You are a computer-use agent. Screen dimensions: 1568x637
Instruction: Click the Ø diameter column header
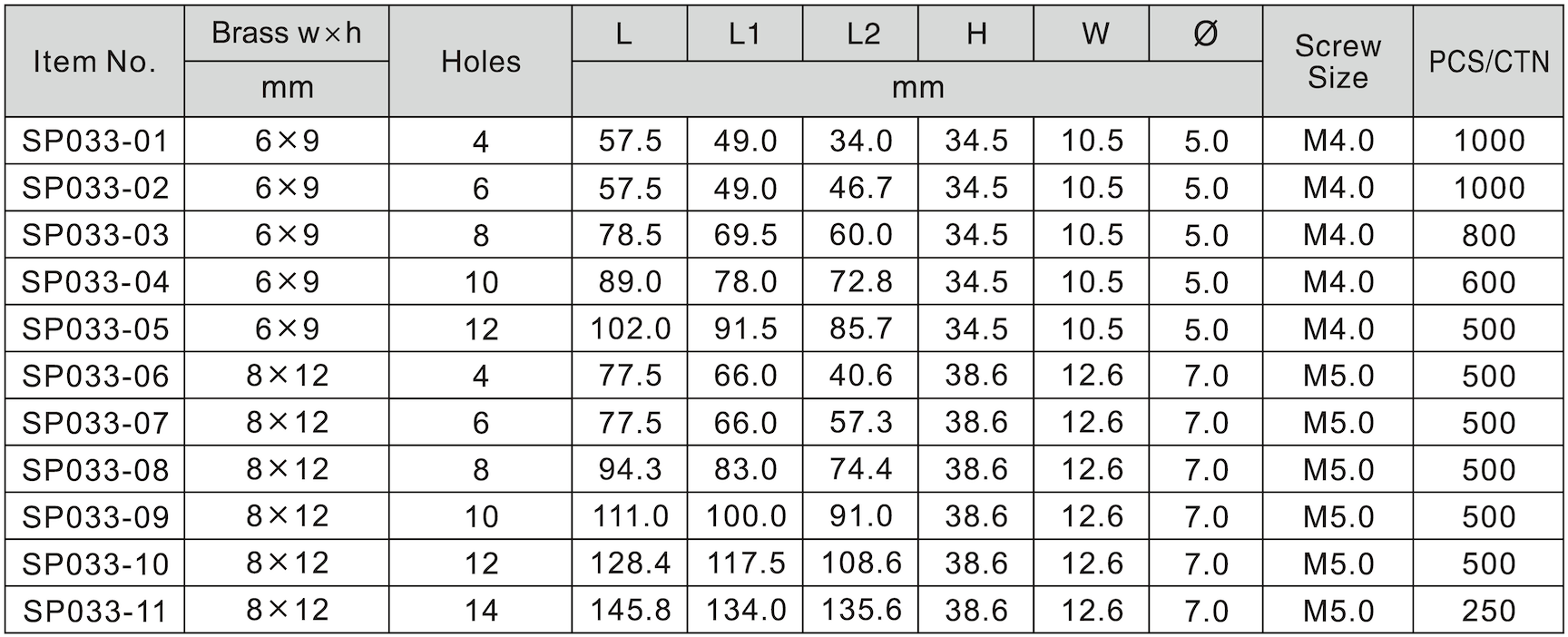coord(1206,34)
